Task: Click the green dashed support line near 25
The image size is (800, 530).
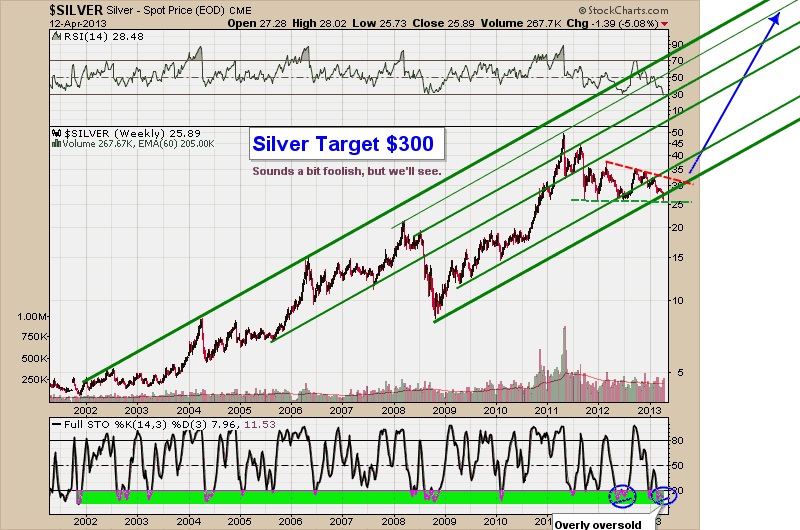Action: coord(630,201)
